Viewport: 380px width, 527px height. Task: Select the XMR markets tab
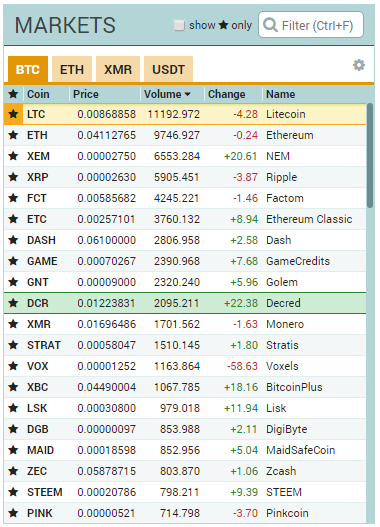[118, 69]
